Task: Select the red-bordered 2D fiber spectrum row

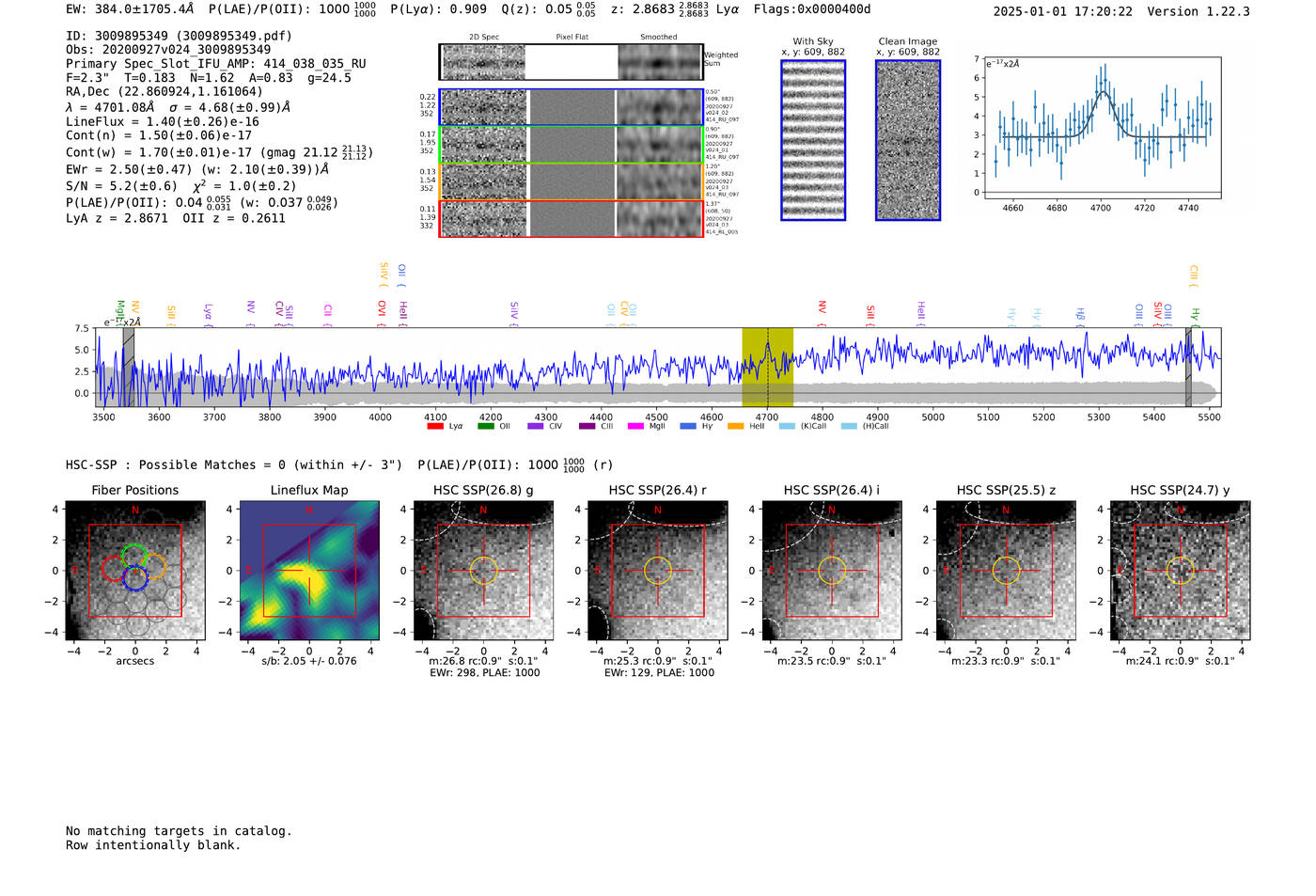Action: (572, 218)
